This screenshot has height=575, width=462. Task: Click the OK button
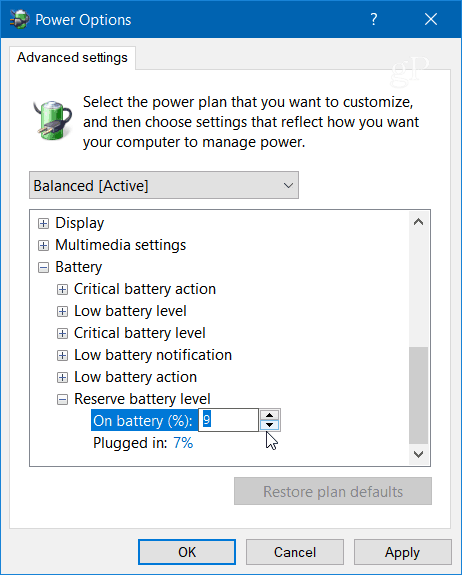[187, 552]
